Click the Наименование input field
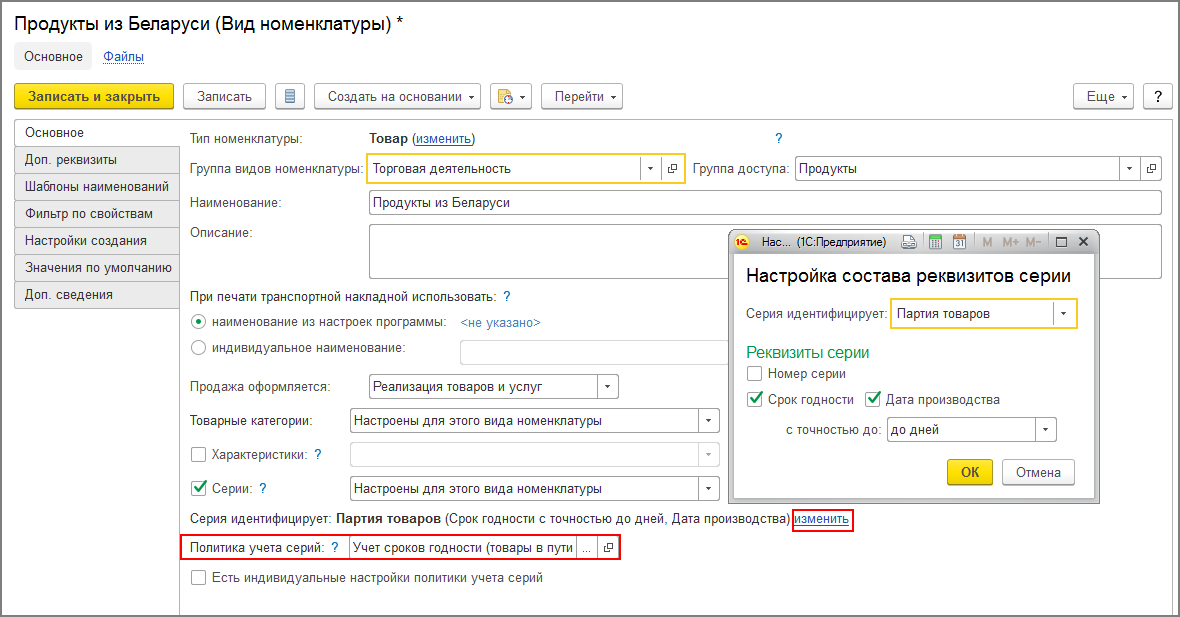 tap(765, 203)
